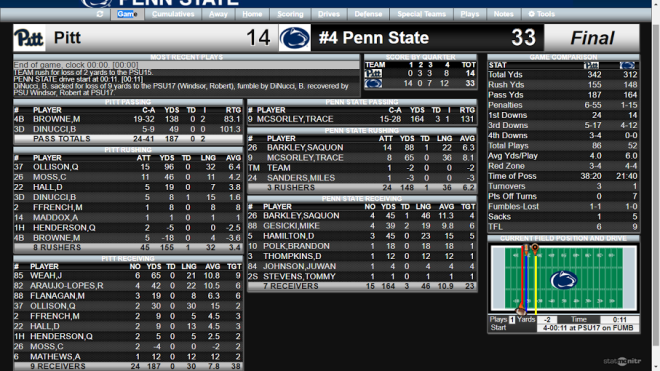660x371 pixels.
Task: Open the Notes tab
Action: tap(503, 14)
